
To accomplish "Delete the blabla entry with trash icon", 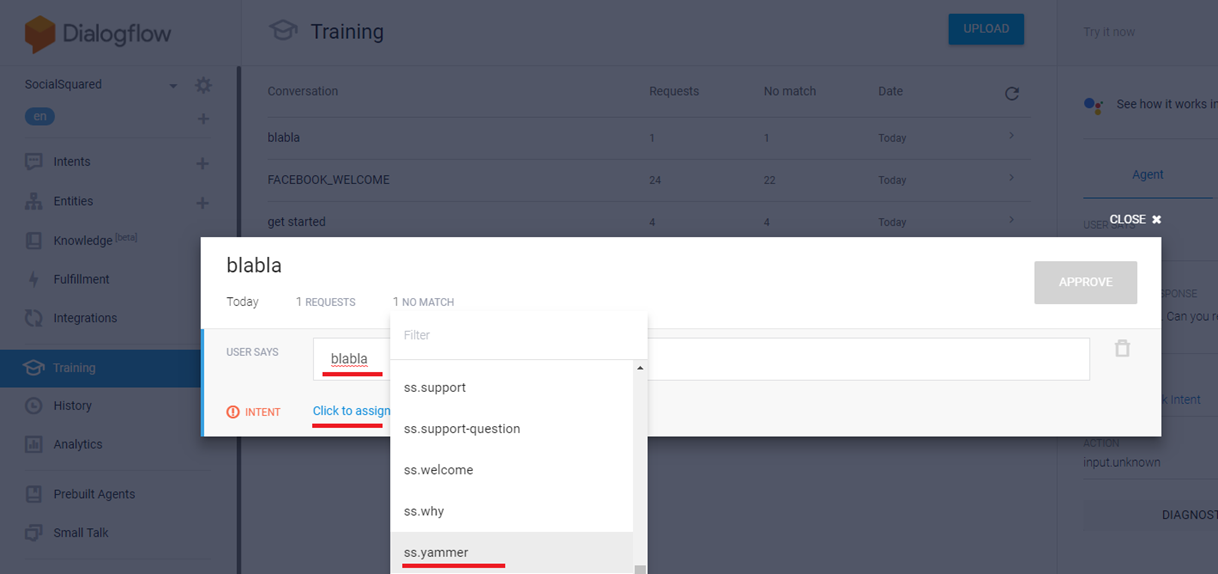I will [1122, 349].
